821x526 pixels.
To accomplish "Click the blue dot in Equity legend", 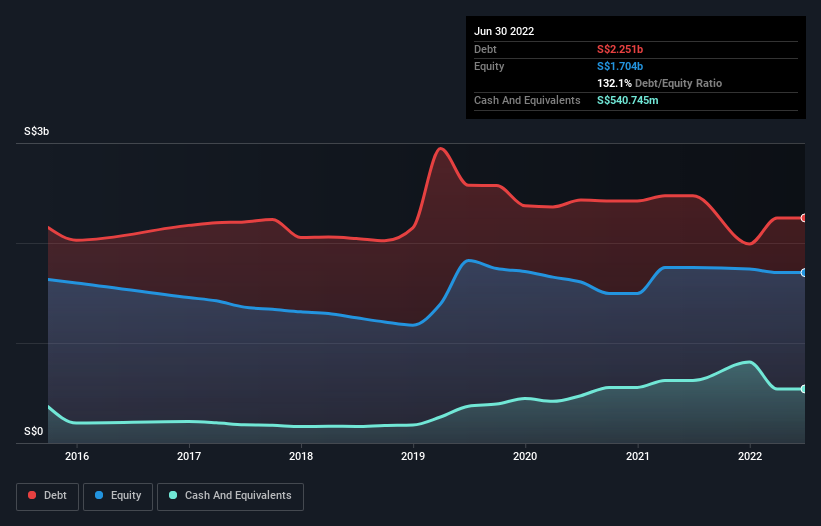I will 99,495.
